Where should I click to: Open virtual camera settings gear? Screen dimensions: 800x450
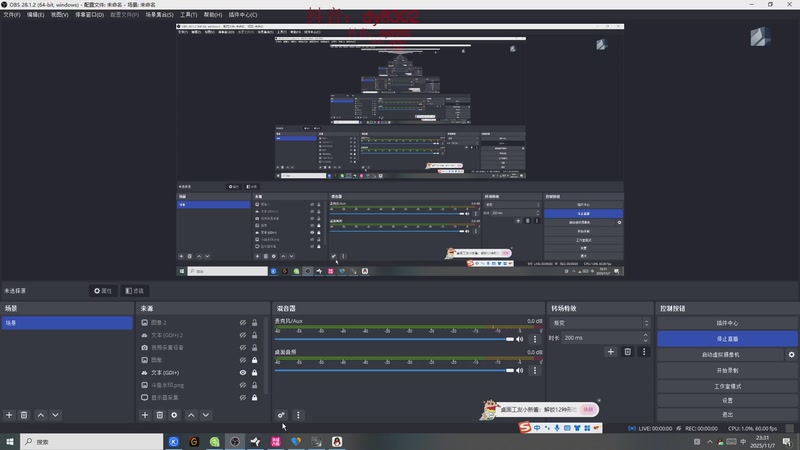[791, 355]
